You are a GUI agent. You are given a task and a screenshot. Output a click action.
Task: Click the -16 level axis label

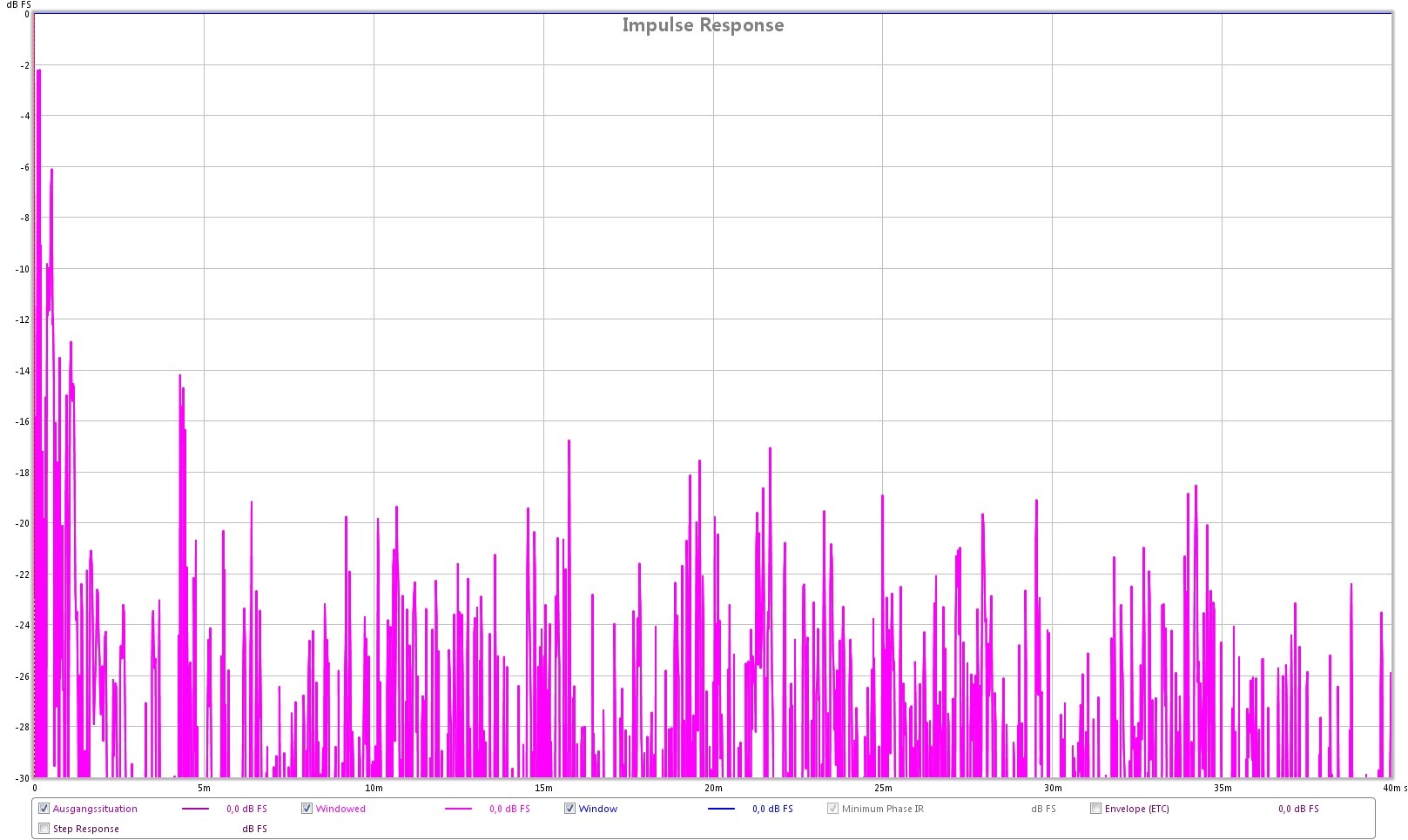[22, 421]
